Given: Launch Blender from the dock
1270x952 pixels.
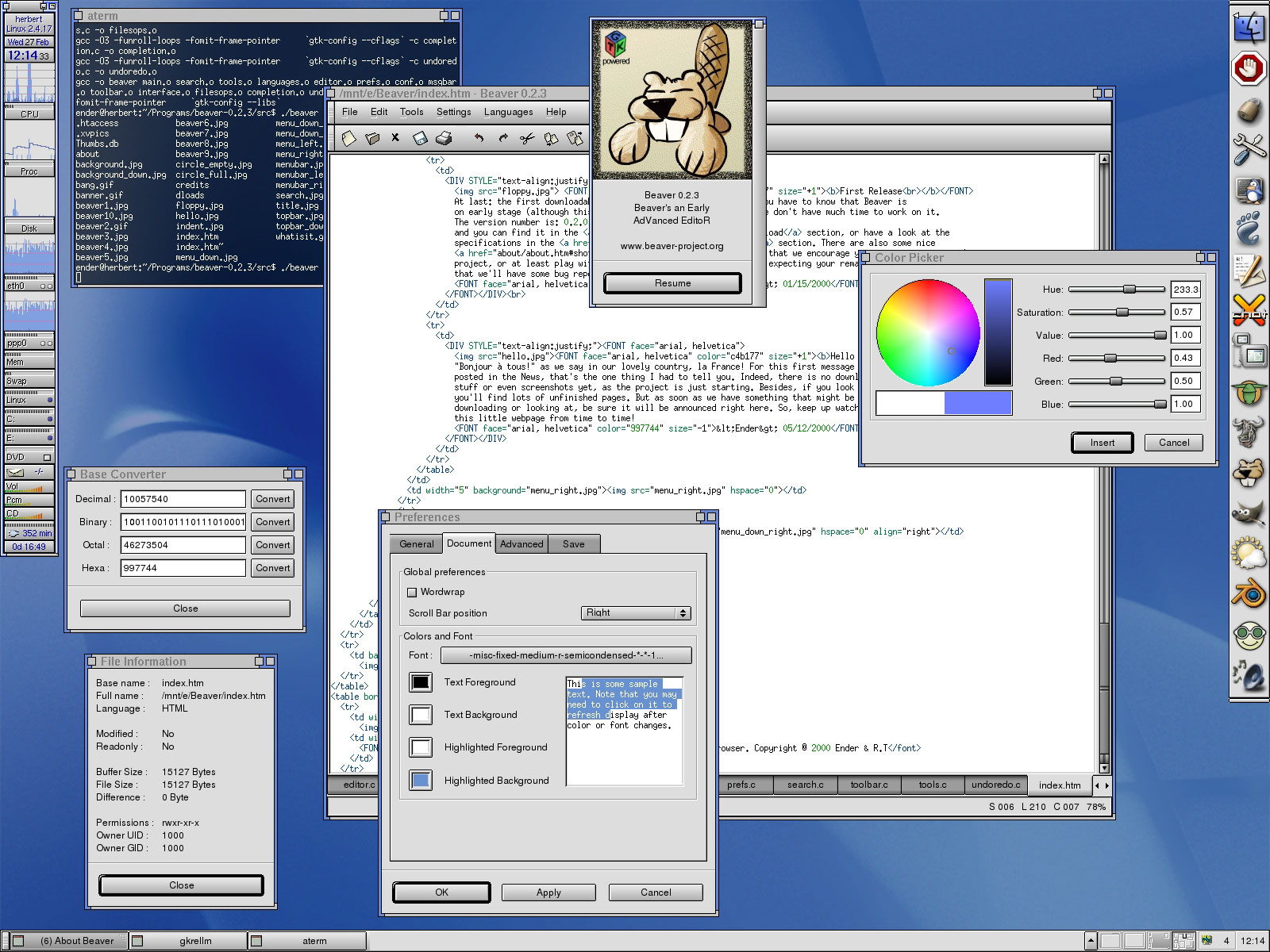Looking at the screenshot, I should point(1248,595).
